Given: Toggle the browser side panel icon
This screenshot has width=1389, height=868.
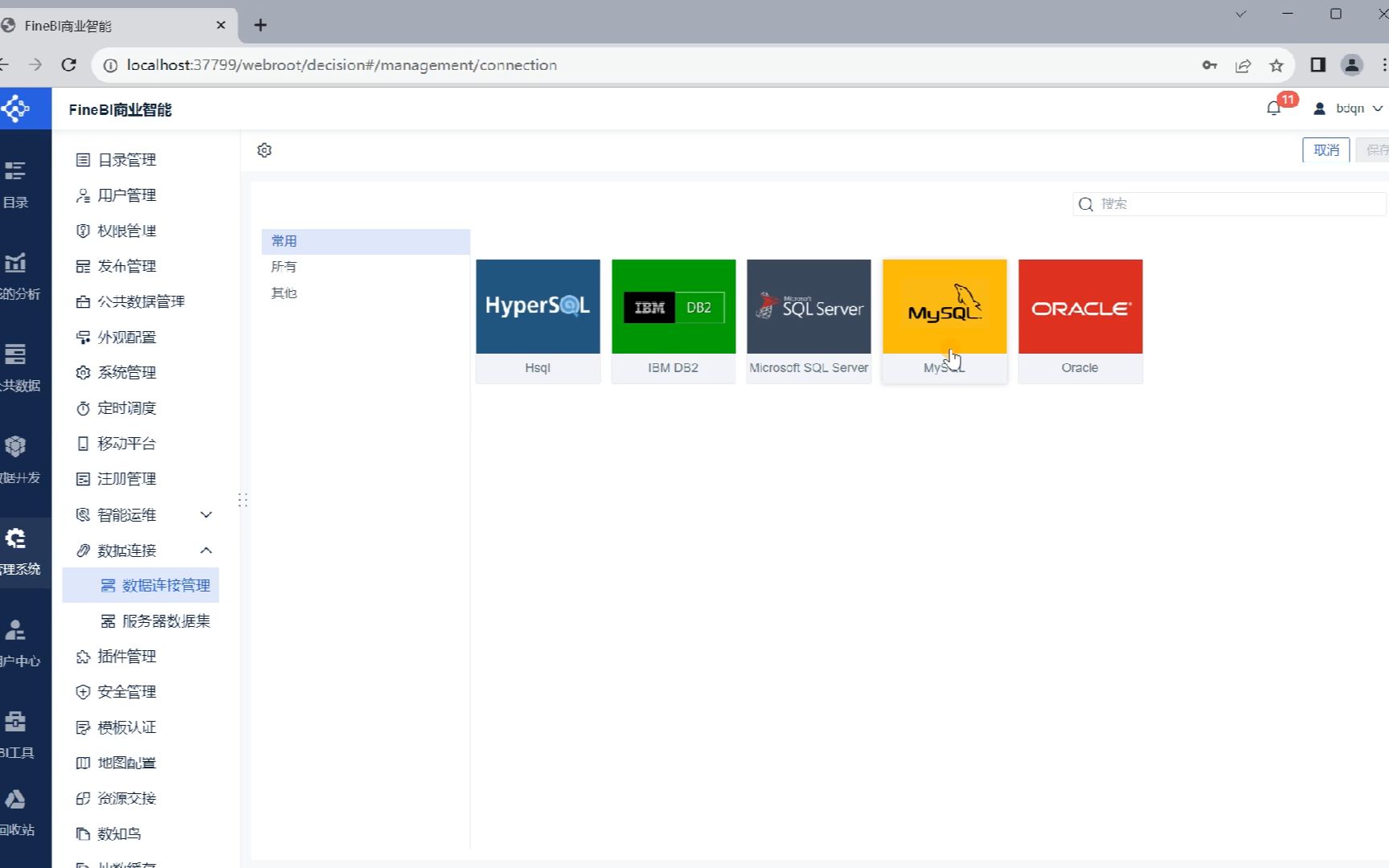Looking at the screenshot, I should (1318, 65).
